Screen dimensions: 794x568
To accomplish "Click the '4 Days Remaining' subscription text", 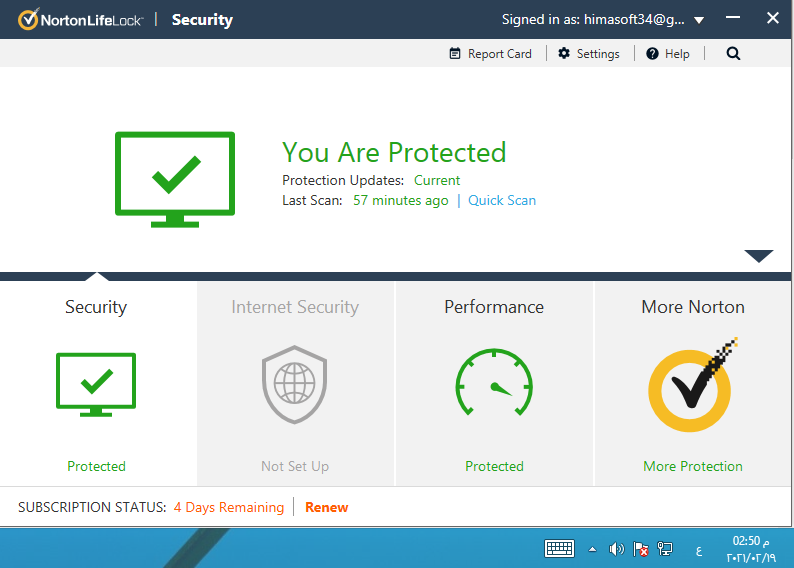I will coord(229,507).
